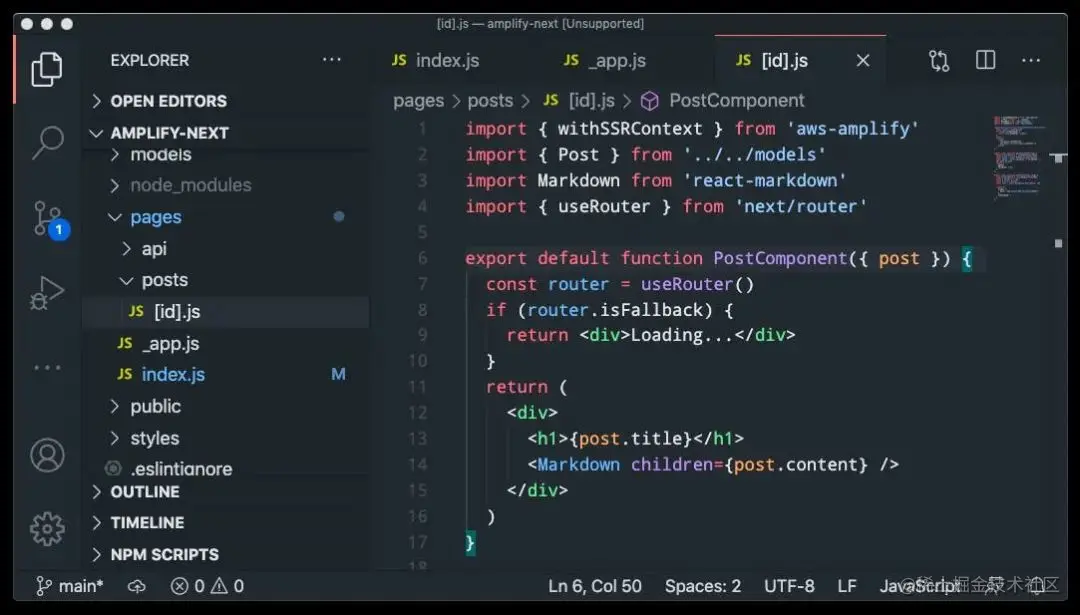Close the [id].js editor tab
1080x615 pixels.
(x=862, y=61)
